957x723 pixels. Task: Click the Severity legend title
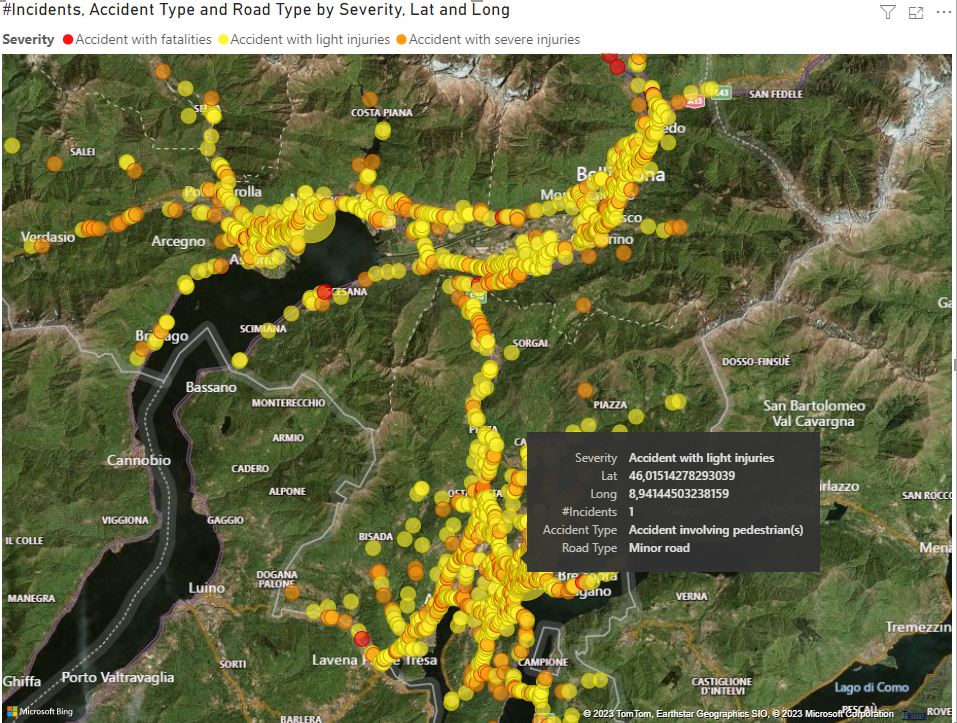coord(28,40)
